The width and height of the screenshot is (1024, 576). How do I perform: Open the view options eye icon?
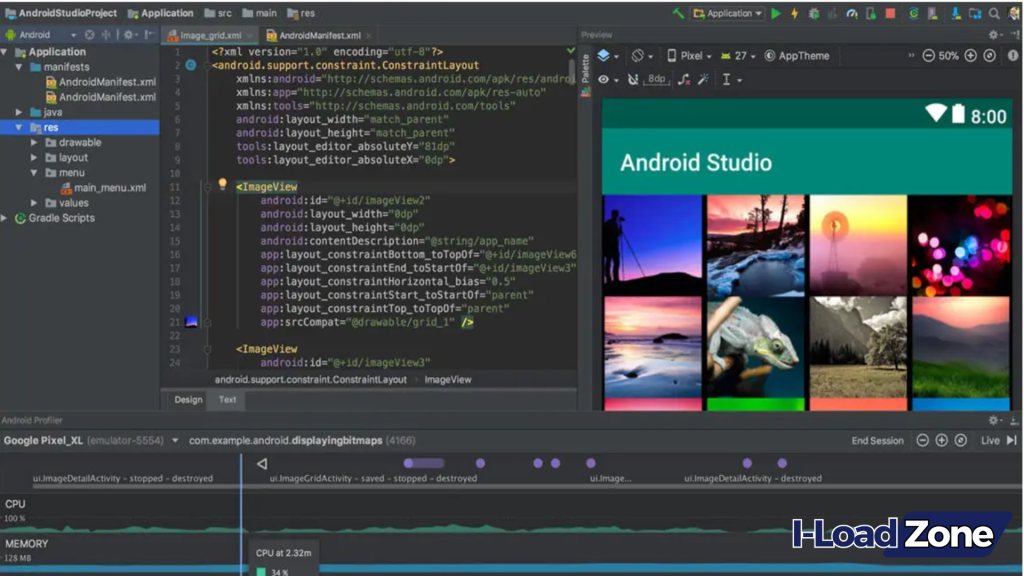(604, 78)
